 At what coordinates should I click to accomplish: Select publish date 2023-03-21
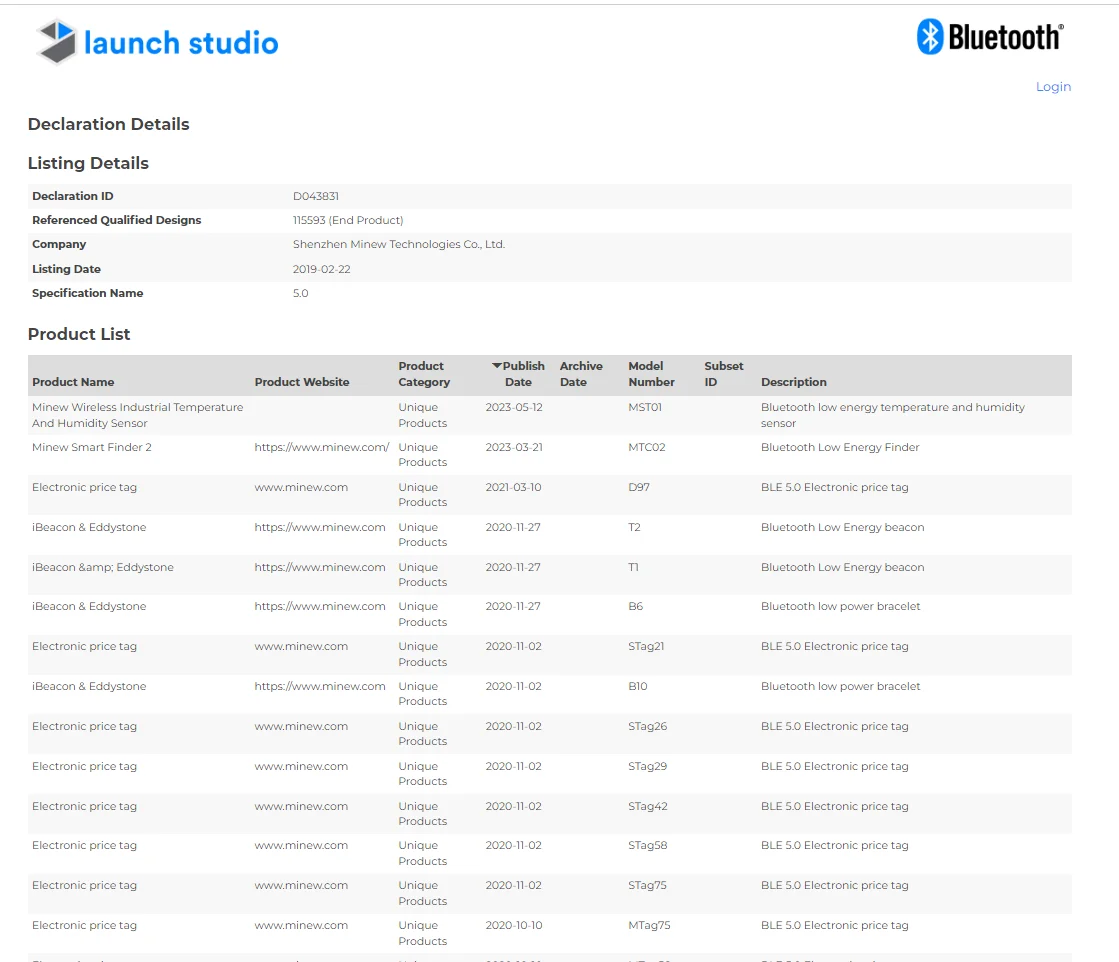point(514,447)
